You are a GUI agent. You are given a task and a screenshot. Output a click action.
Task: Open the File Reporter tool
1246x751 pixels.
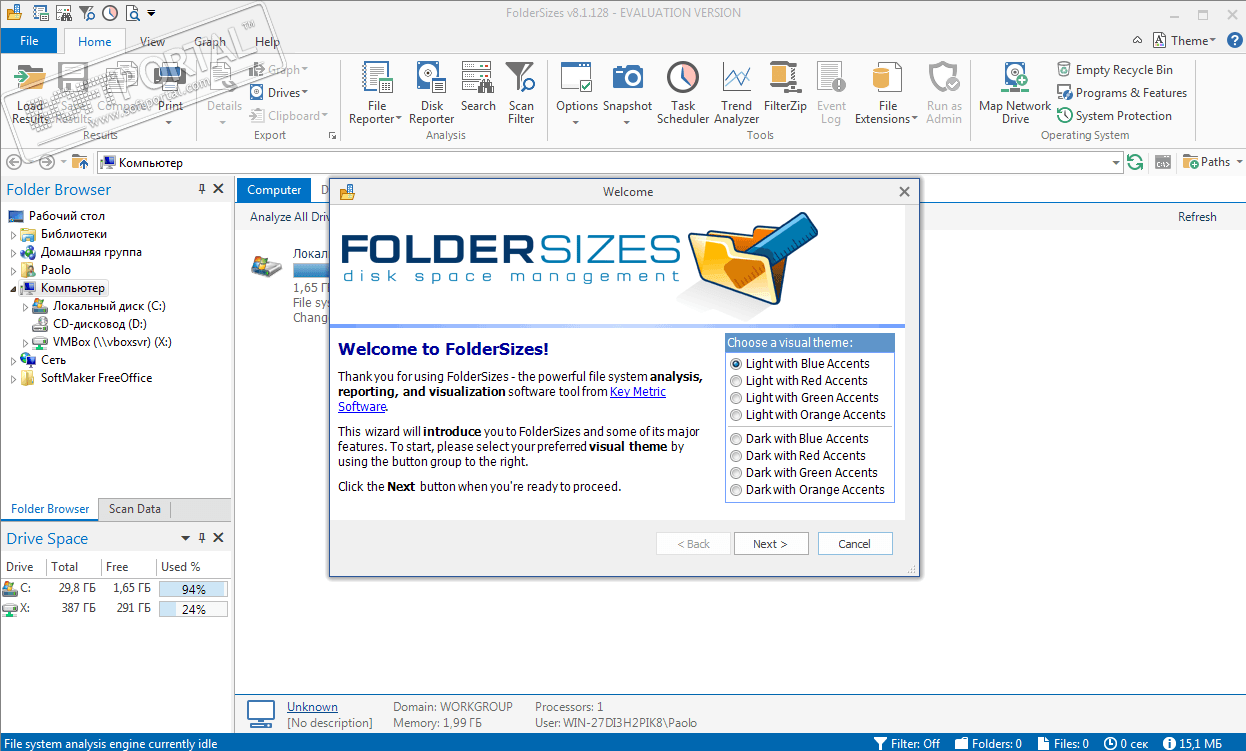pyautogui.click(x=376, y=93)
